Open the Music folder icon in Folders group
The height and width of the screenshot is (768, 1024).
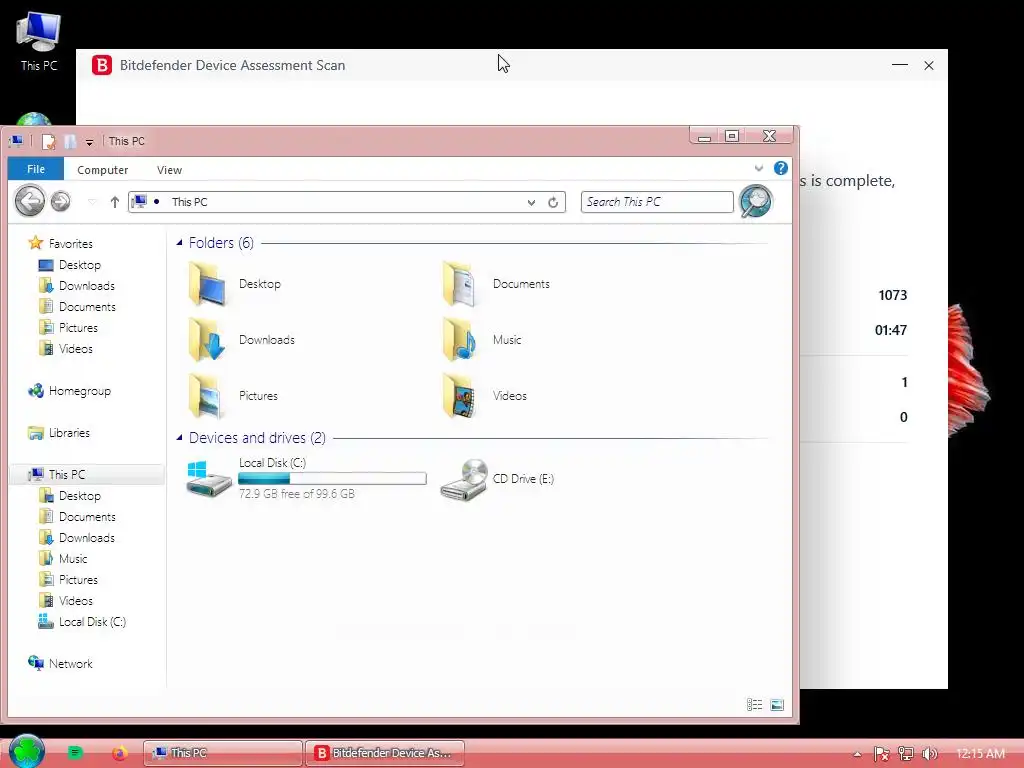460,340
